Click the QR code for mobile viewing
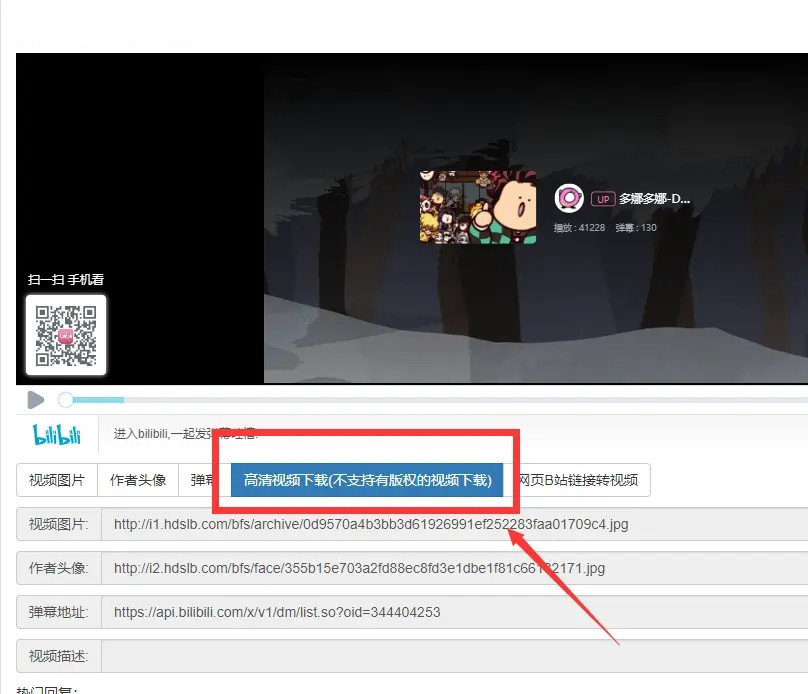The width and height of the screenshot is (808, 694). [66, 335]
